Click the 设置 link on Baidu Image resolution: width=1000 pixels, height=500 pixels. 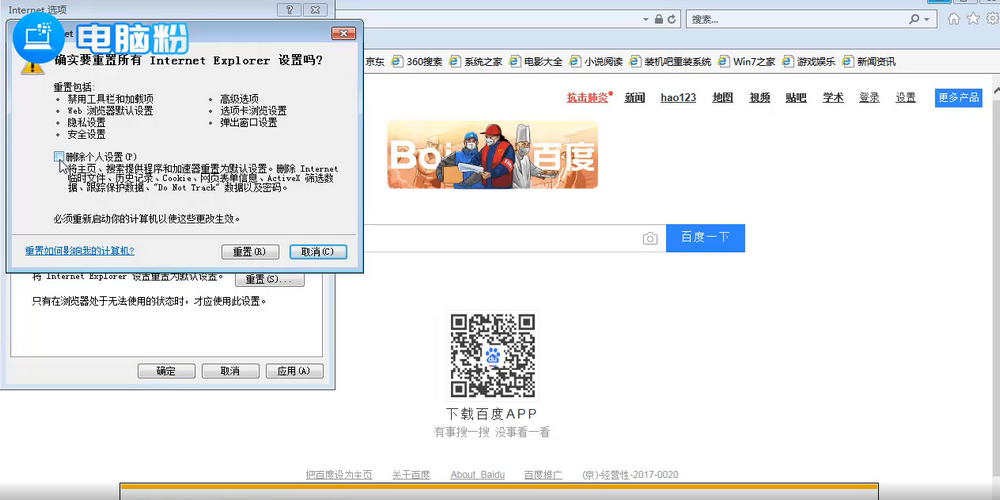[x=906, y=98]
